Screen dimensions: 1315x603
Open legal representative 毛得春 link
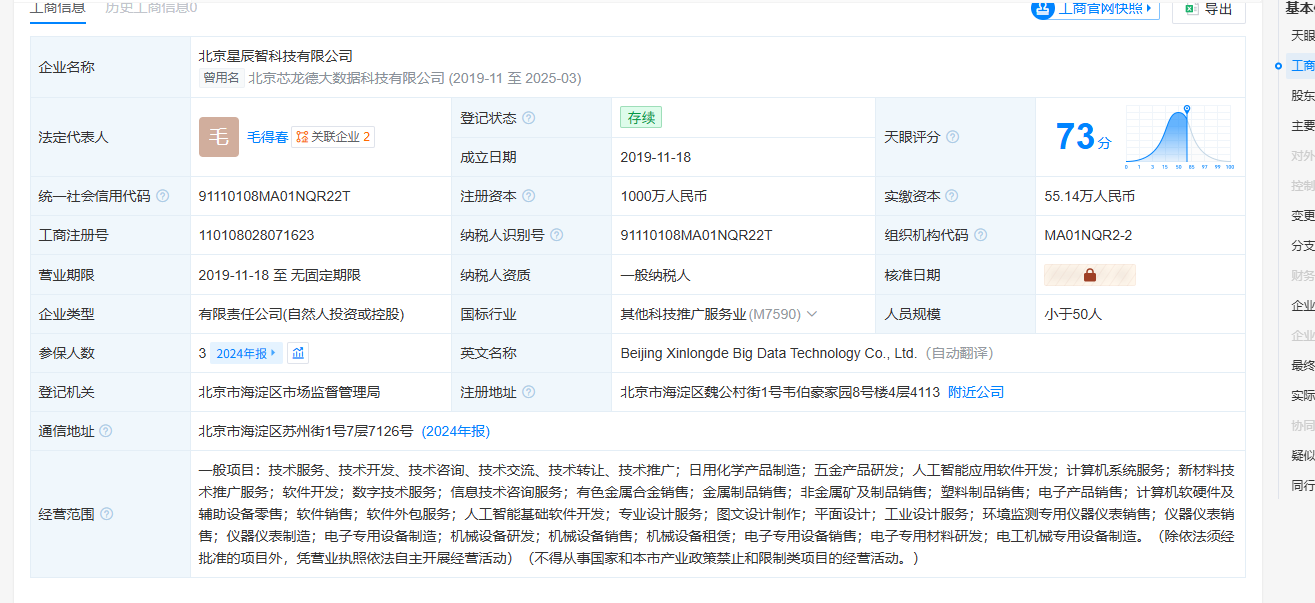click(x=267, y=137)
